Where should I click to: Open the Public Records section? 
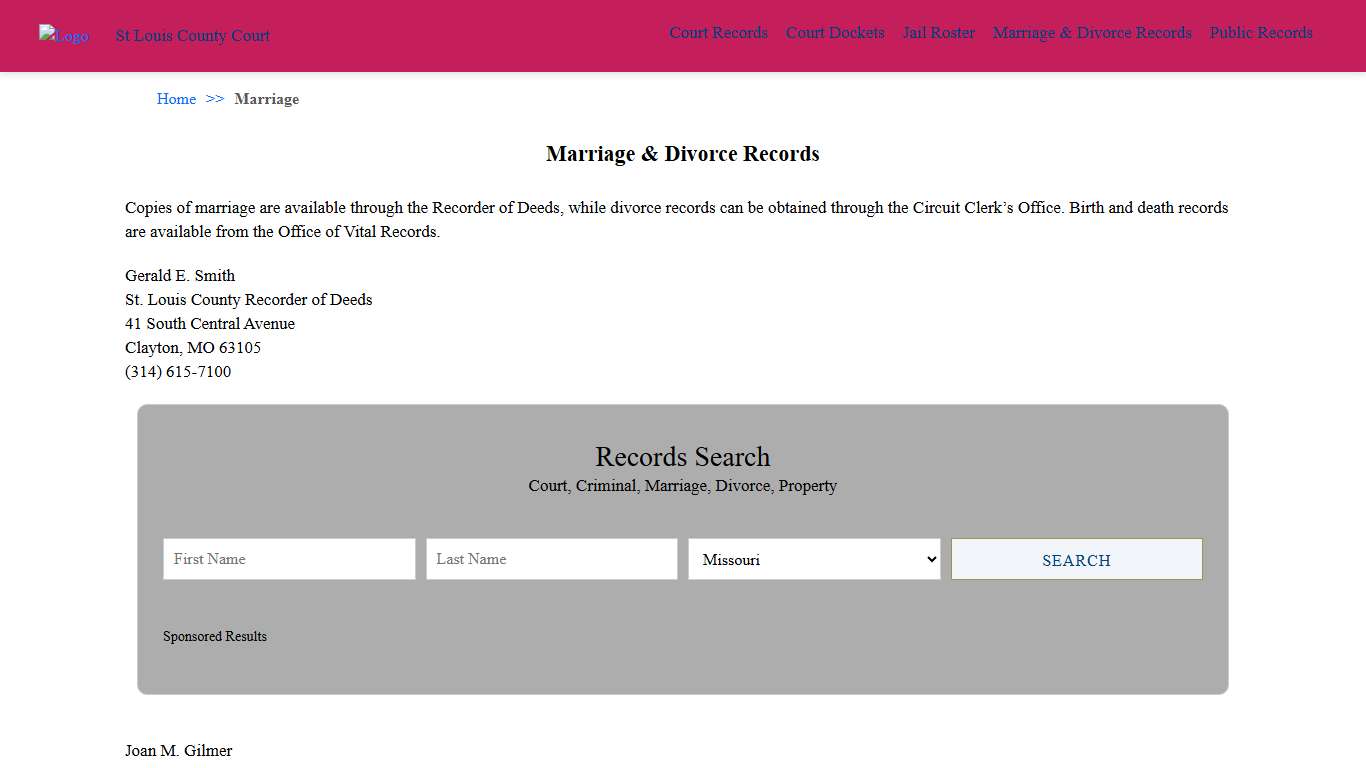1261,33
